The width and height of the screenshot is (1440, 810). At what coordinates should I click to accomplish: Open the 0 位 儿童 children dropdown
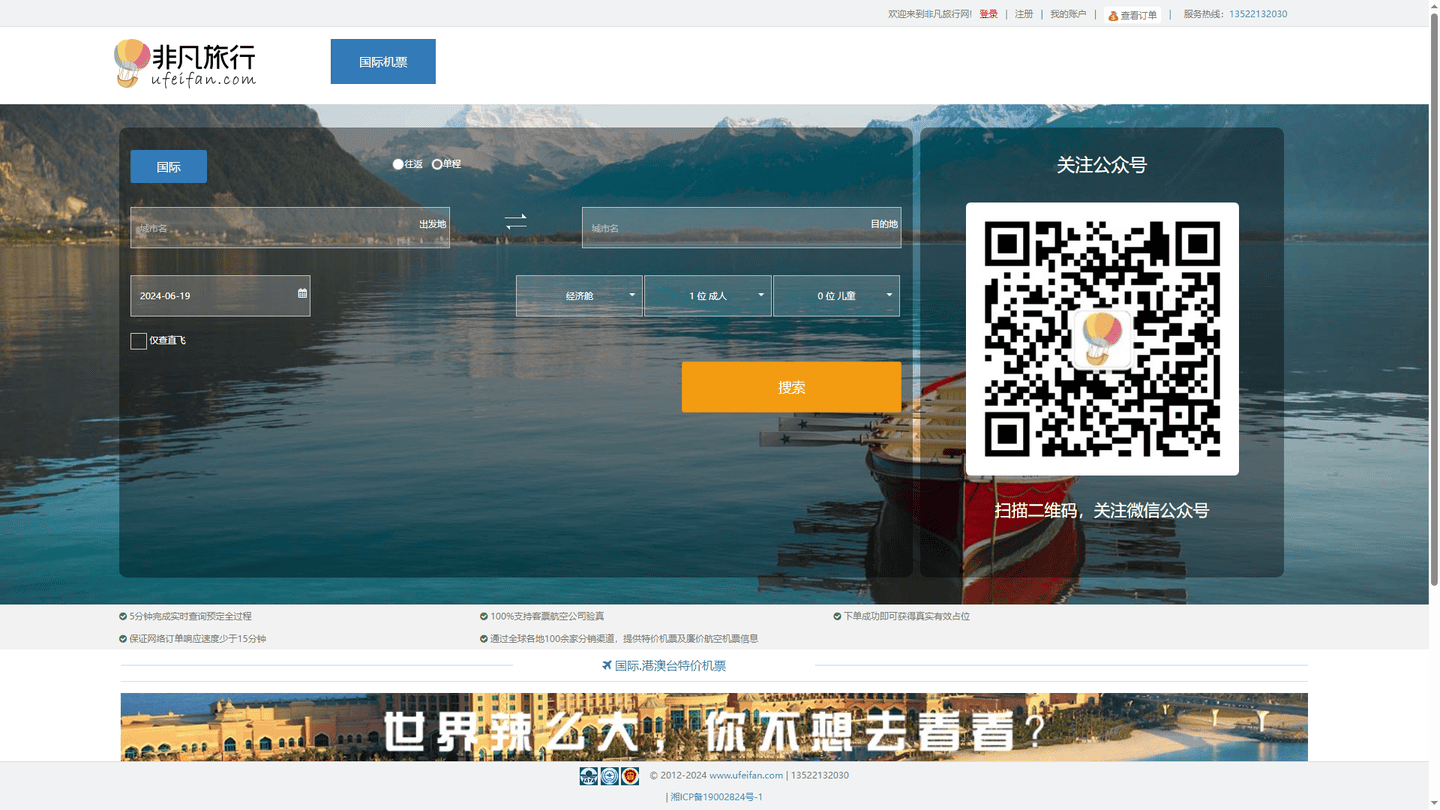836,296
